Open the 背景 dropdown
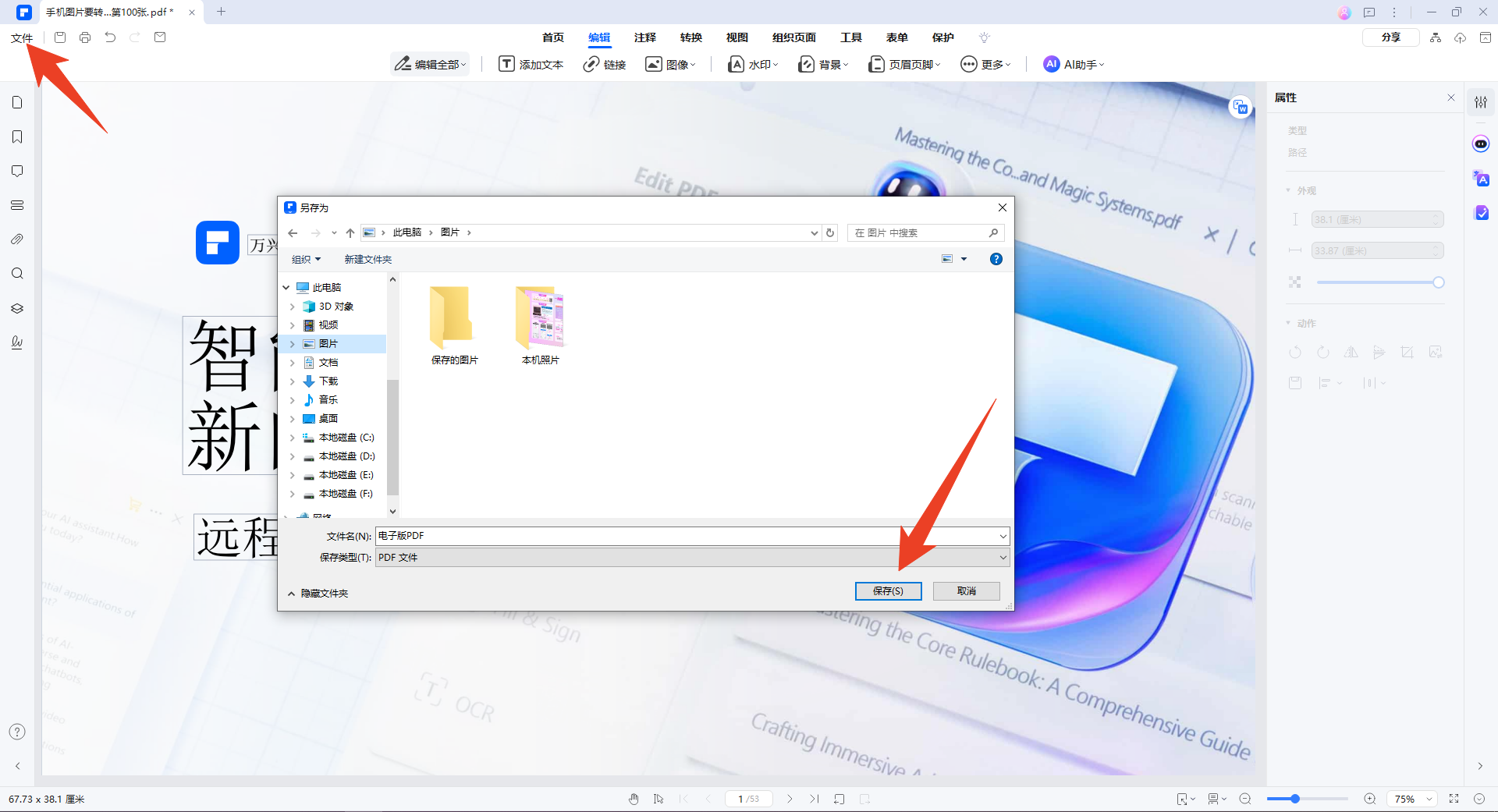The height and width of the screenshot is (812, 1498). (x=823, y=64)
